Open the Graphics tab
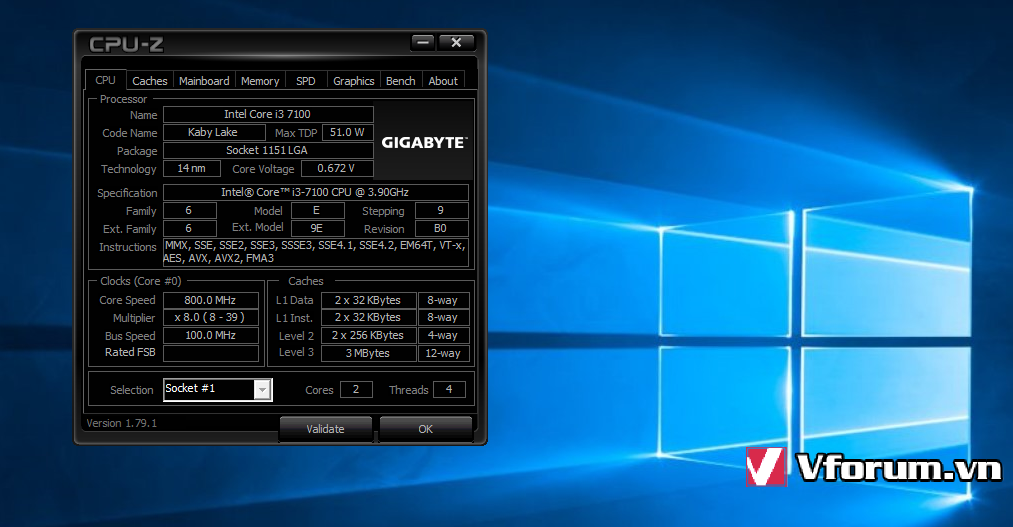The width and height of the screenshot is (1013, 527). tap(353, 81)
